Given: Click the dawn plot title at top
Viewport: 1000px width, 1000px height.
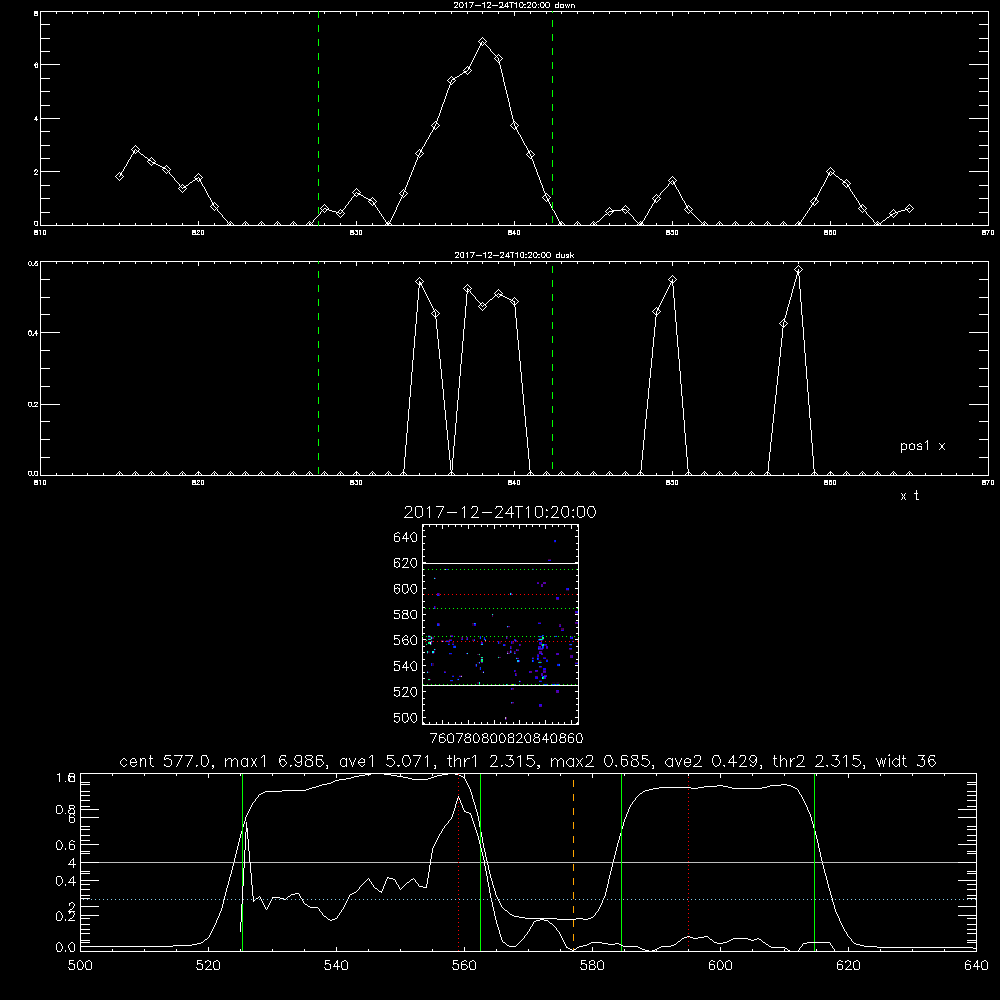Looking at the screenshot, I should click(514, 5).
